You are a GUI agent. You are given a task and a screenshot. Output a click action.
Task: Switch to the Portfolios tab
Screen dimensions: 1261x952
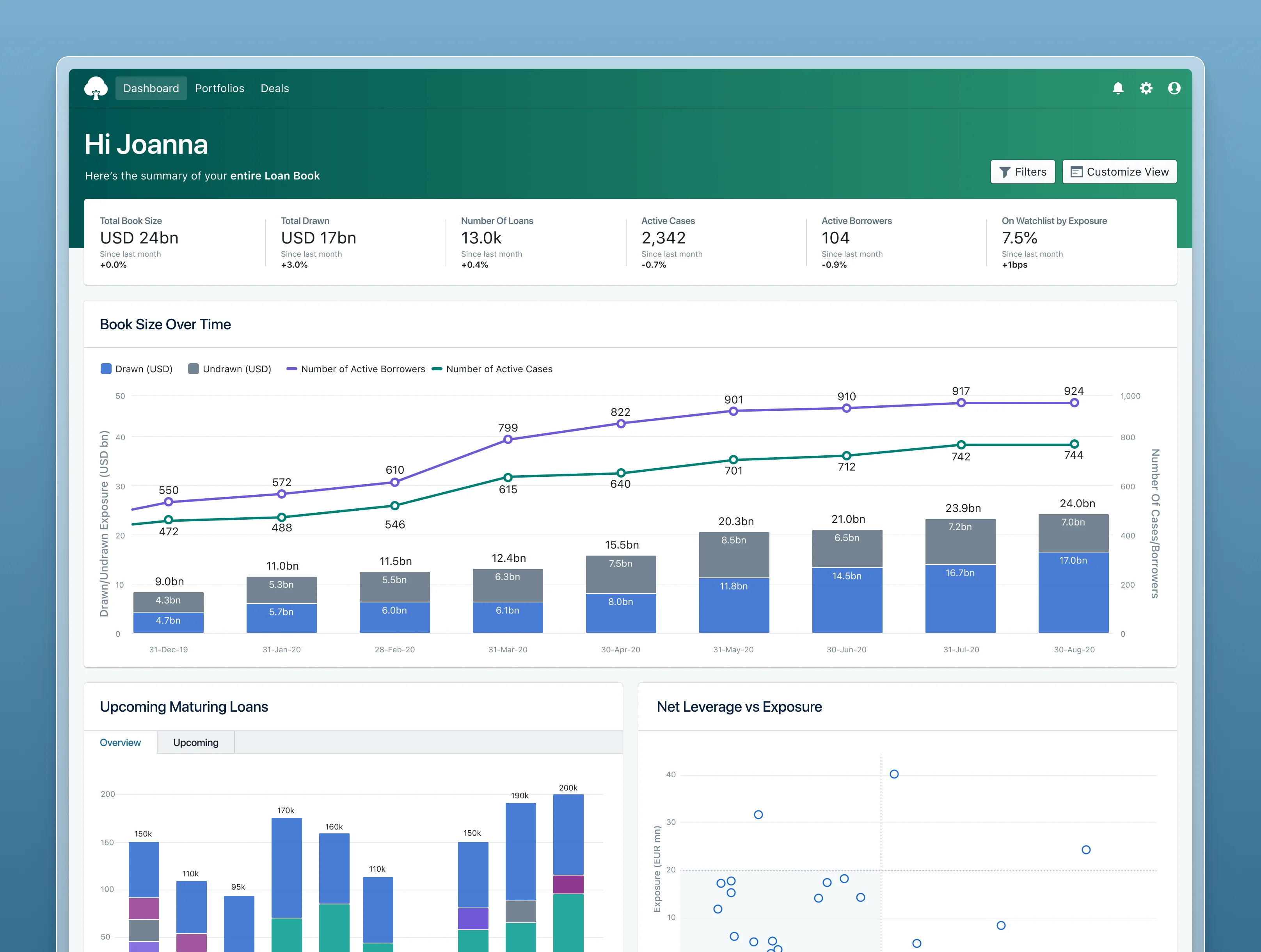[220, 88]
